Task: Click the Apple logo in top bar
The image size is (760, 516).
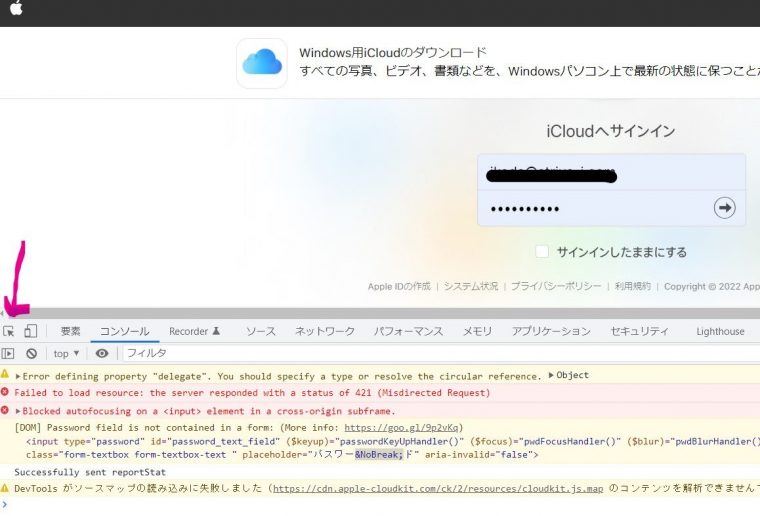Action: tap(16, 7)
